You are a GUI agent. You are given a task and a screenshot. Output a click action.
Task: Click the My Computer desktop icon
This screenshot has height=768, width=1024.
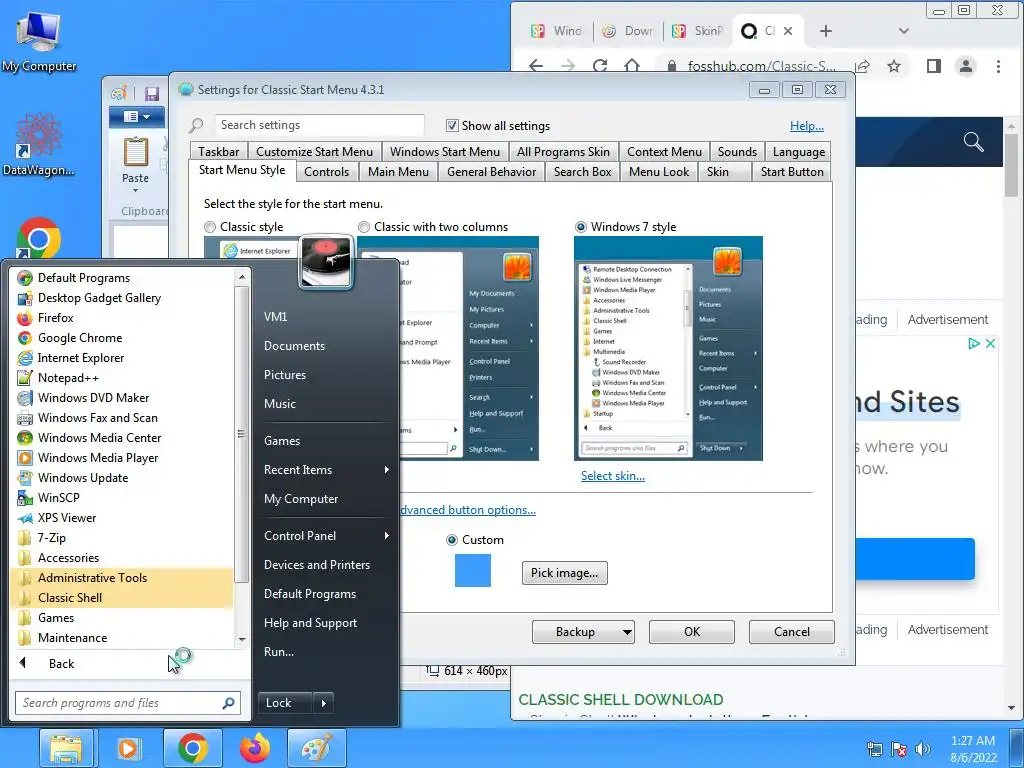click(39, 41)
